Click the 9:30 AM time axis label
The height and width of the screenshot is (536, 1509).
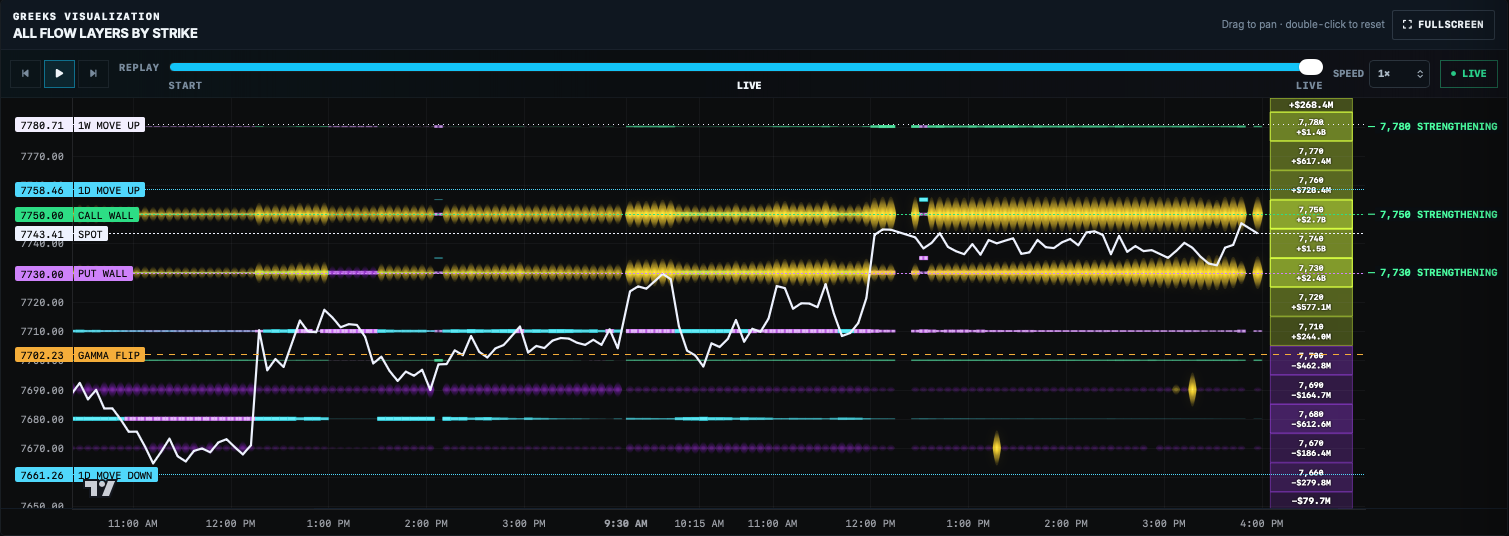click(626, 523)
